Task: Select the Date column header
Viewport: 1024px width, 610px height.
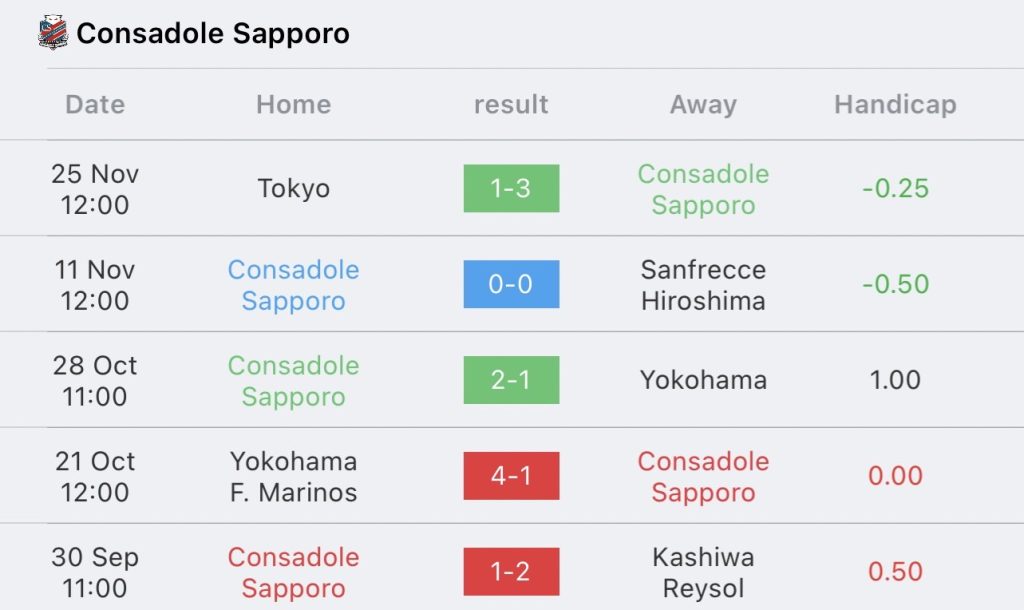Action: [x=95, y=104]
